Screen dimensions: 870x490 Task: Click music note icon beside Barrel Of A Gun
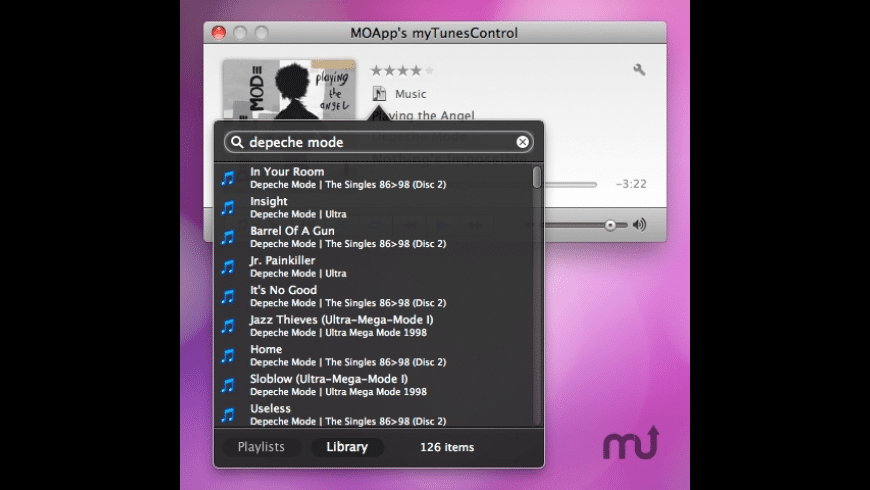[x=228, y=238]
